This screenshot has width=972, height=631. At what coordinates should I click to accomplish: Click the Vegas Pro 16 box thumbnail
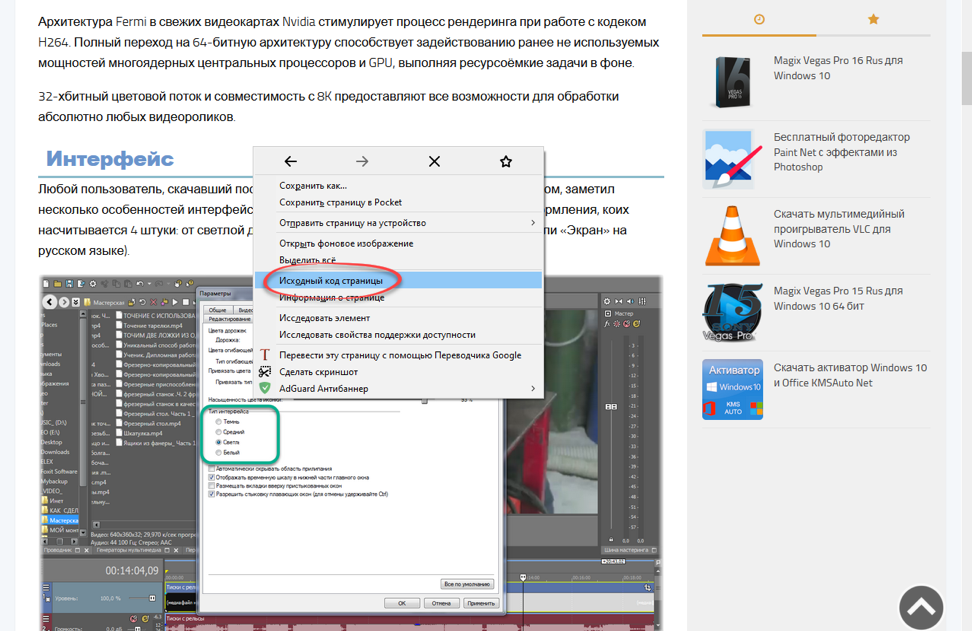pyautogui.click(x=732, y=82)
